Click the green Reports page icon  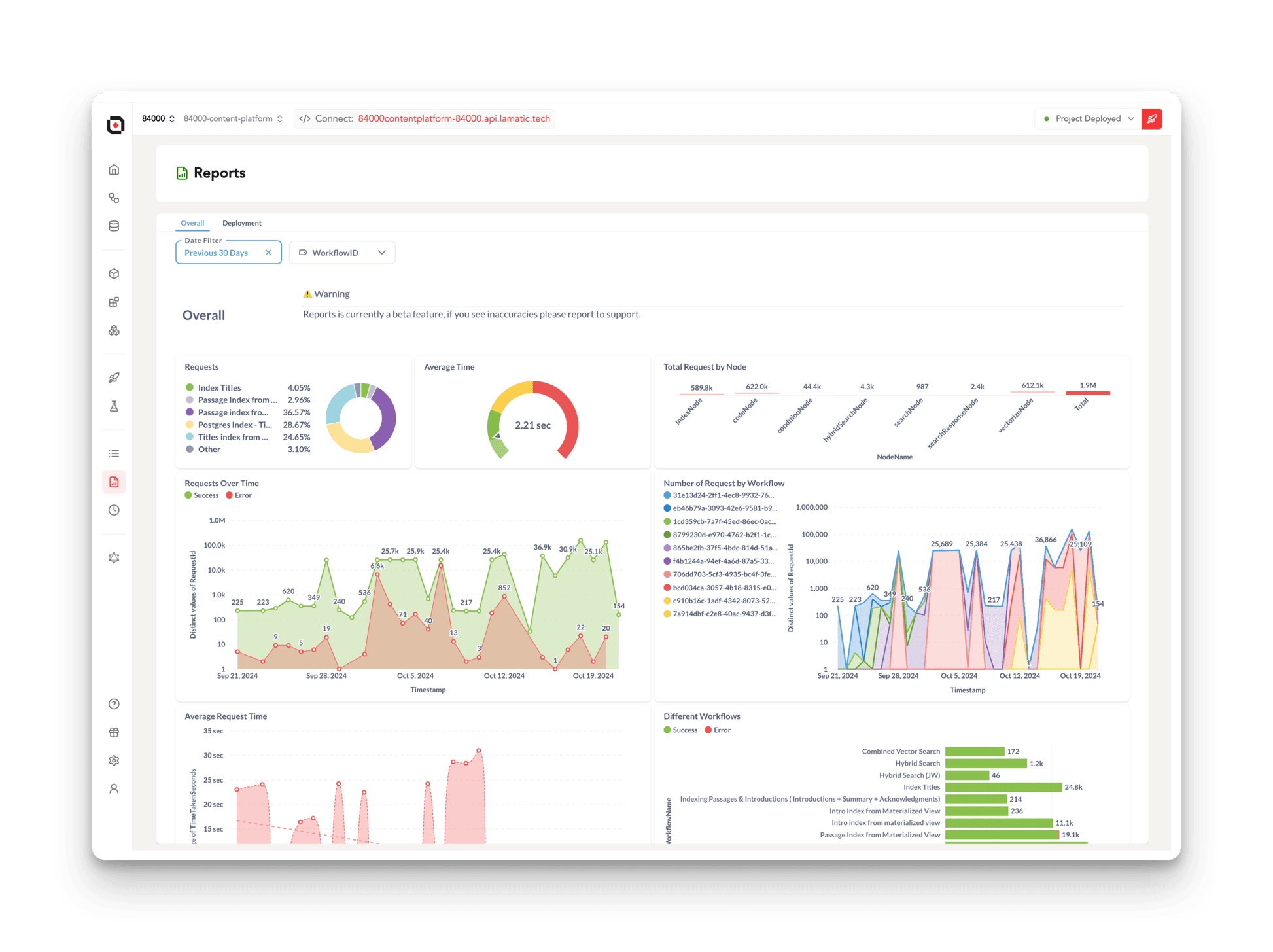(x=182, y=173)
